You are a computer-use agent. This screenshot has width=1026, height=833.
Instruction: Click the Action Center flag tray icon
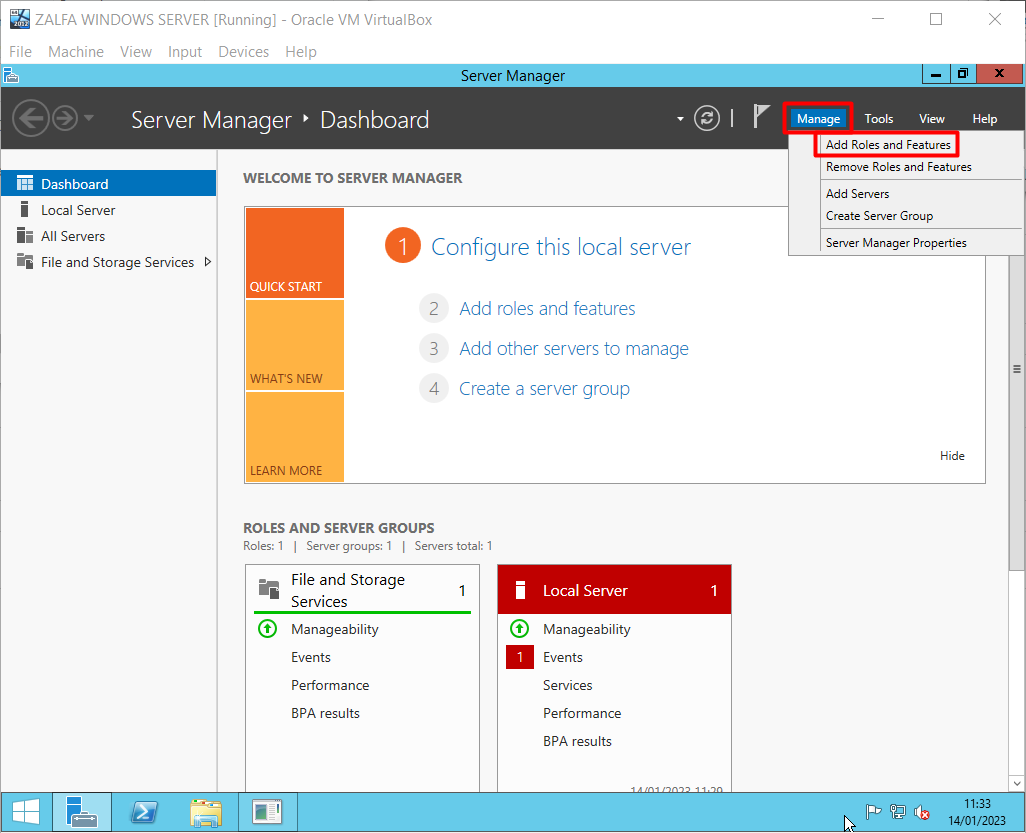873,812
